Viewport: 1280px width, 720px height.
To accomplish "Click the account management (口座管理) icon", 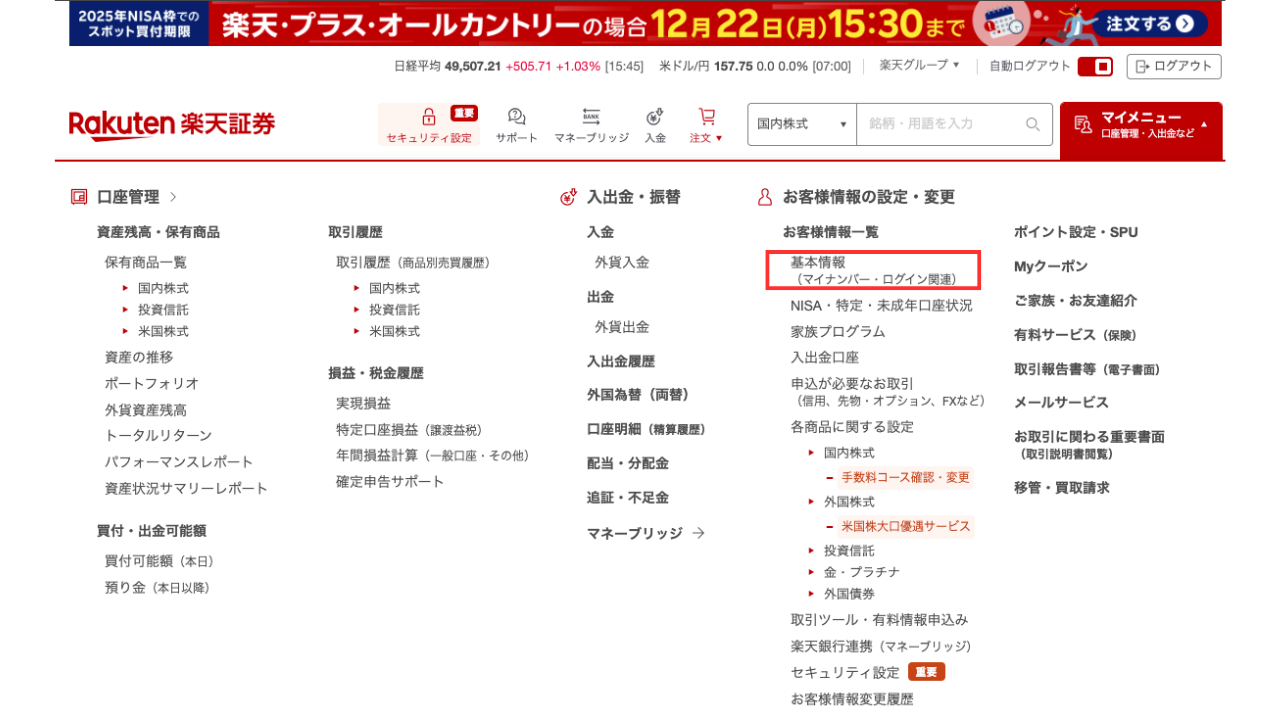I will [79, 197].
